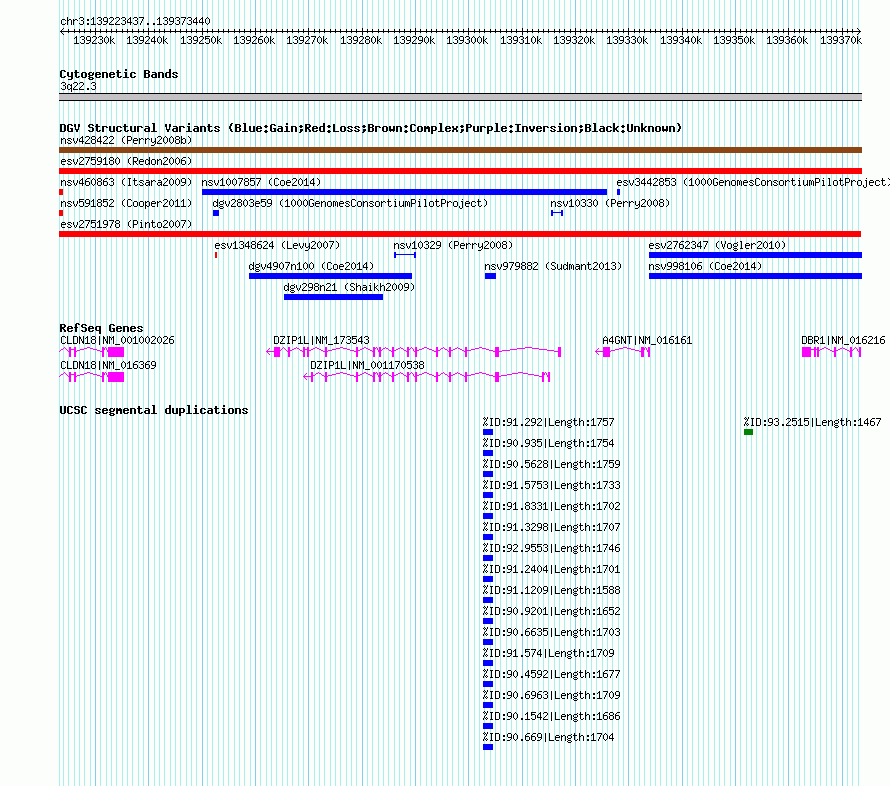
Task: Open the RefSeq Genes track title
Action: (102, 328)
